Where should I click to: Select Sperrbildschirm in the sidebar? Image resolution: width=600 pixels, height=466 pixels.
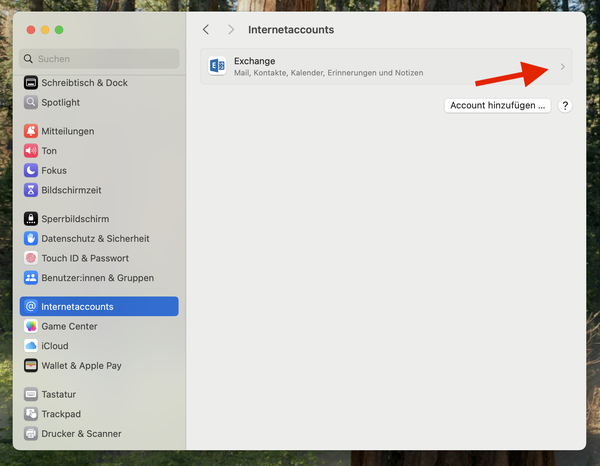pos(75,219)
